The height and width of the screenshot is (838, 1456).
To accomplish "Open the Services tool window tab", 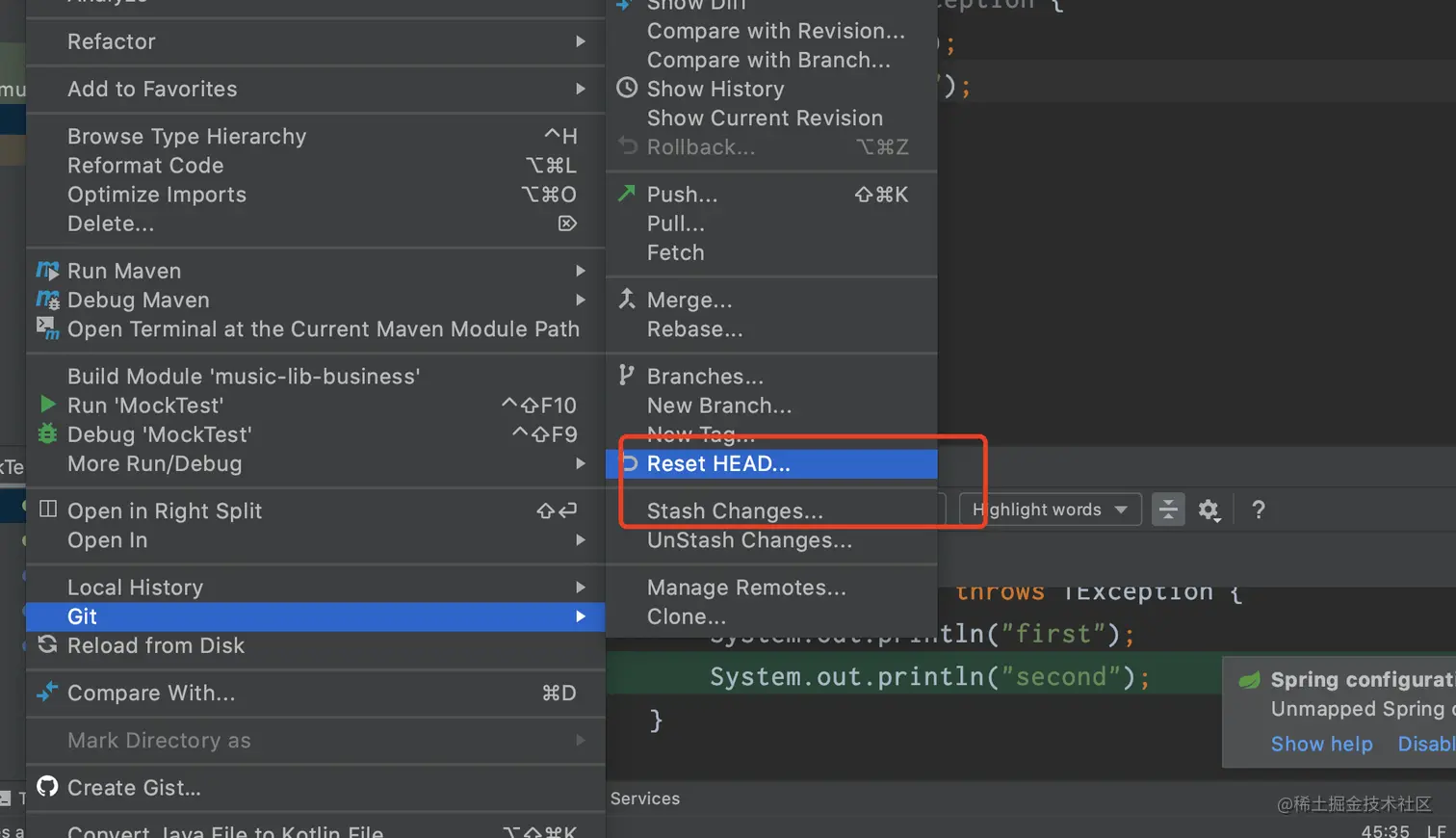I will point(645,799).
